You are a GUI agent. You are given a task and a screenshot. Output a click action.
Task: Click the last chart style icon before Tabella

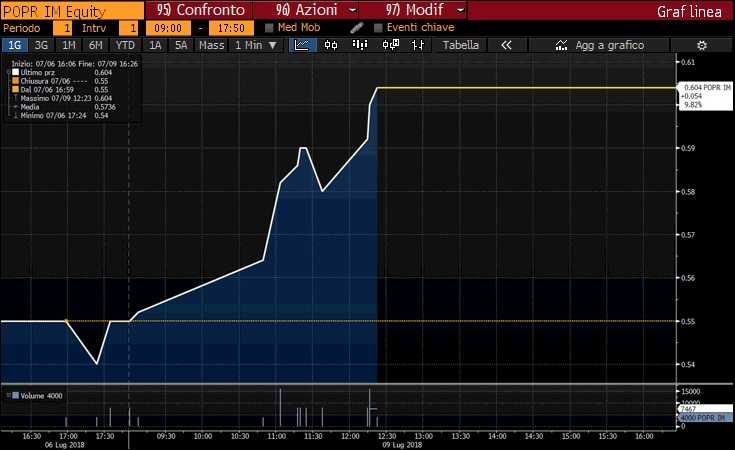419,45
